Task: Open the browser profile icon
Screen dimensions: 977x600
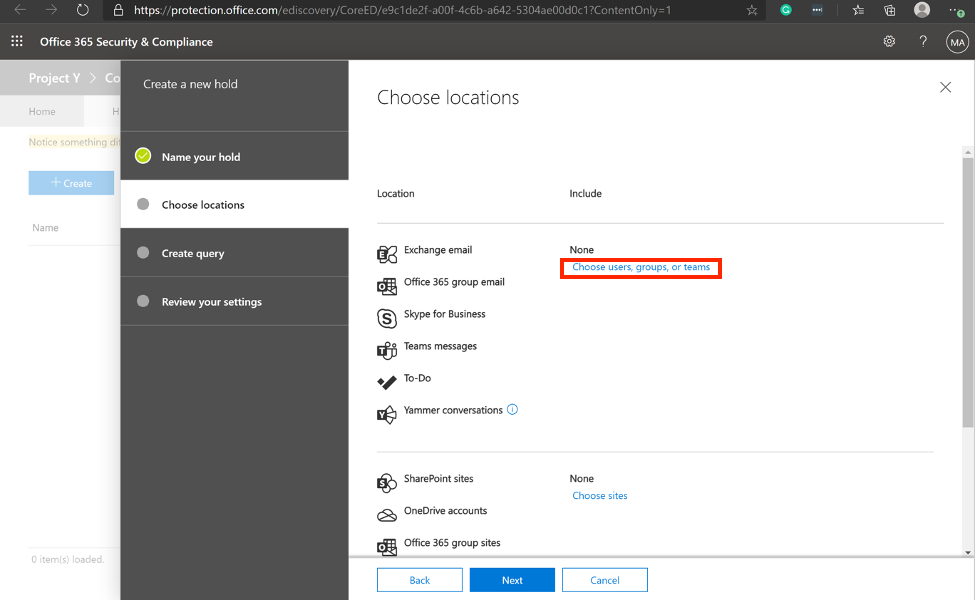Action: click(x=922, y=10)
